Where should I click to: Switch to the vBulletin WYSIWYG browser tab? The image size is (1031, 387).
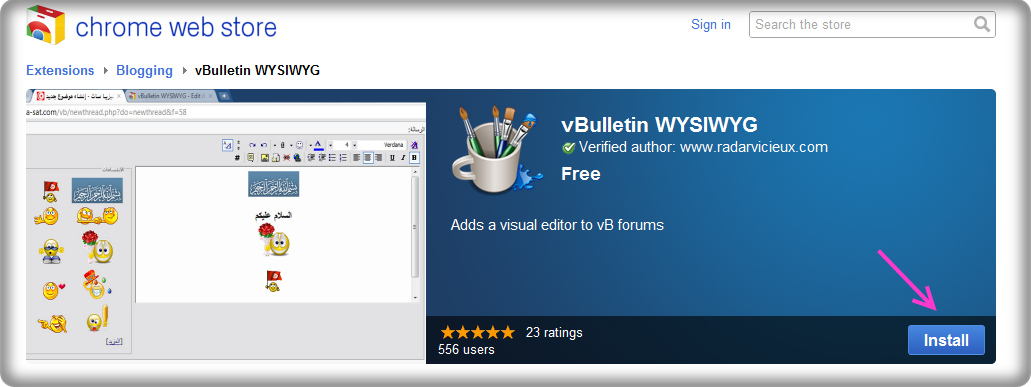coord(171,95)
